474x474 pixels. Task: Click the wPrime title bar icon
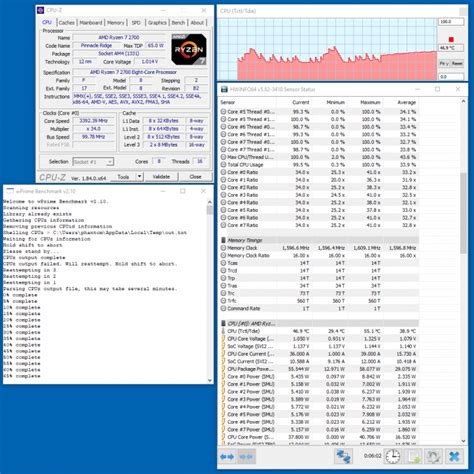(x=10, y=191)
